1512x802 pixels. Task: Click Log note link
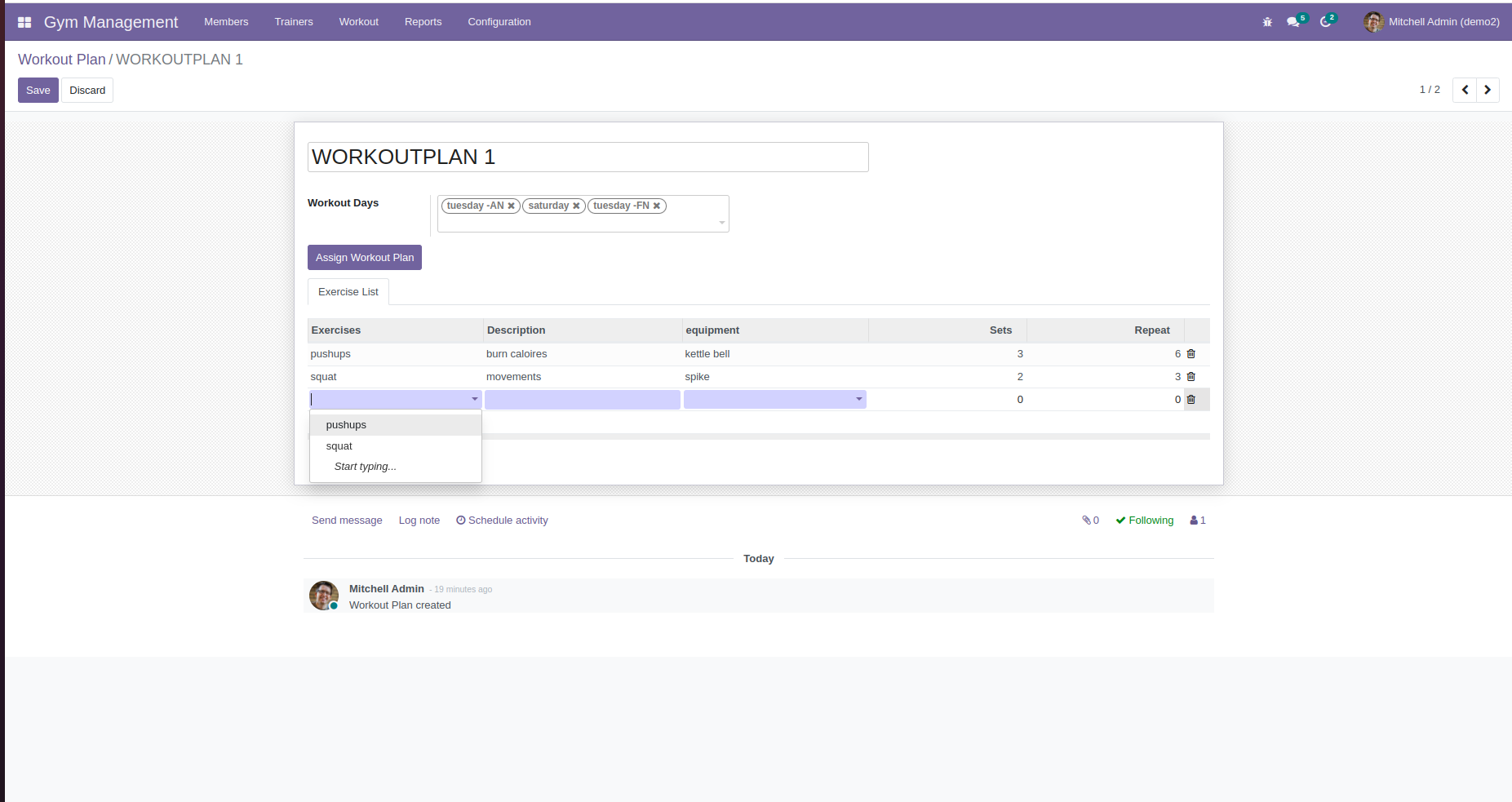[419, 521]
